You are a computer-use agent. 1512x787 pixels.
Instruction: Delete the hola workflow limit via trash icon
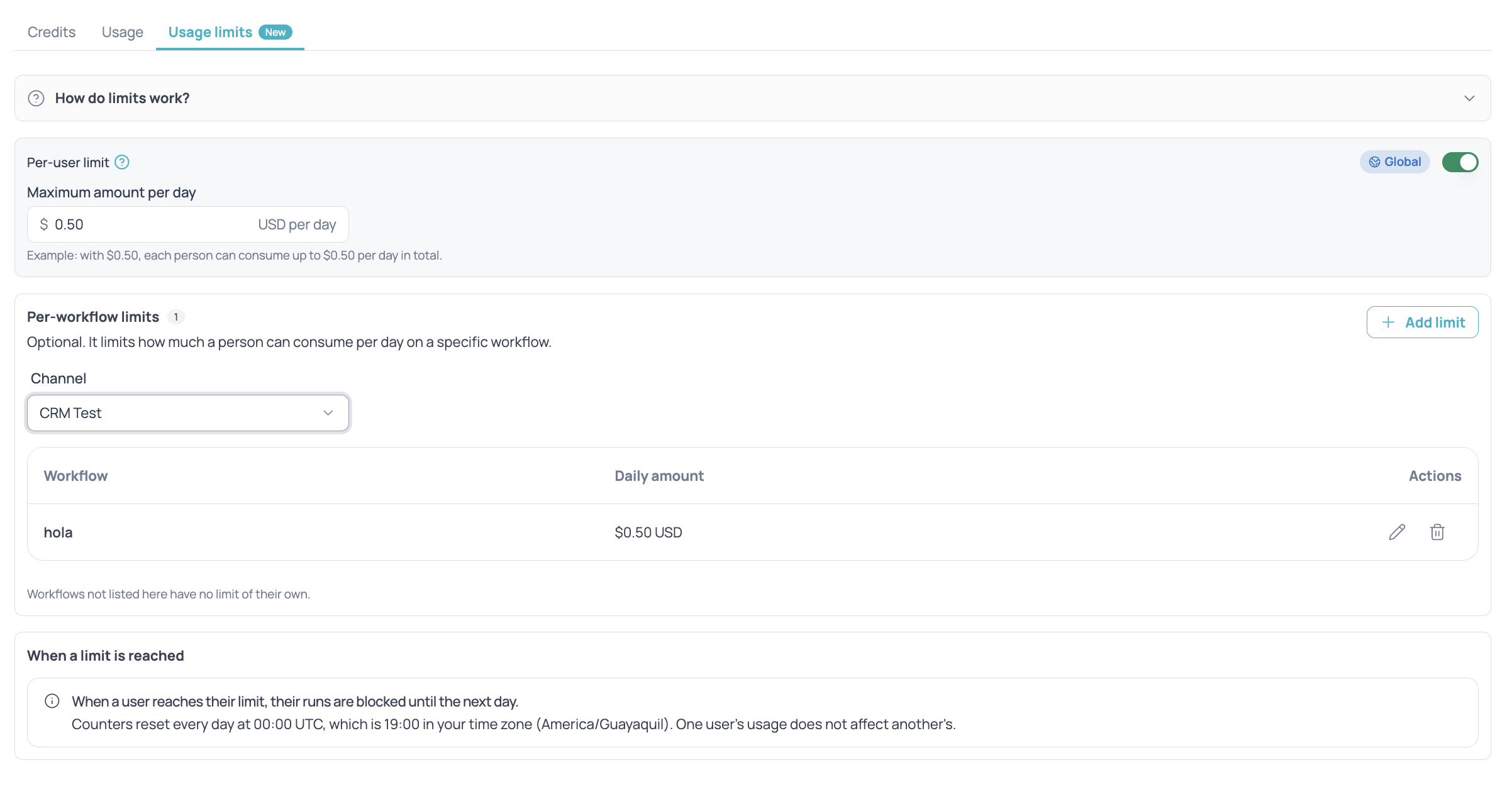click(x=1437, y=532)
